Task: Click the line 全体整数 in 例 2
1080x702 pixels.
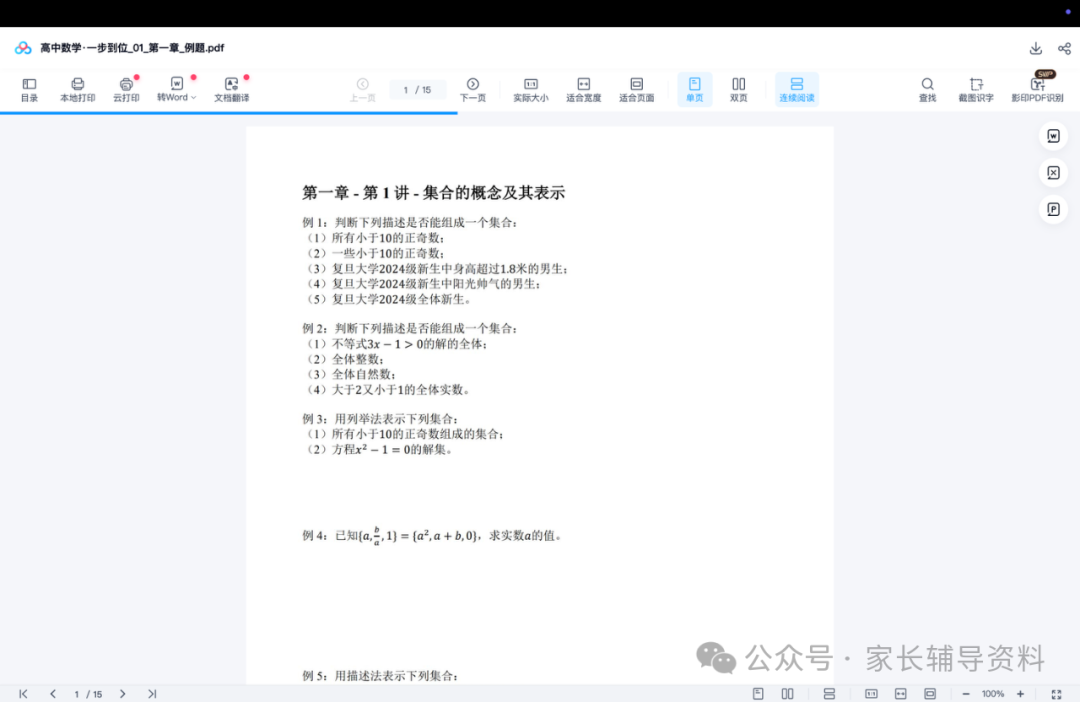Action: (x=343, y=359)
